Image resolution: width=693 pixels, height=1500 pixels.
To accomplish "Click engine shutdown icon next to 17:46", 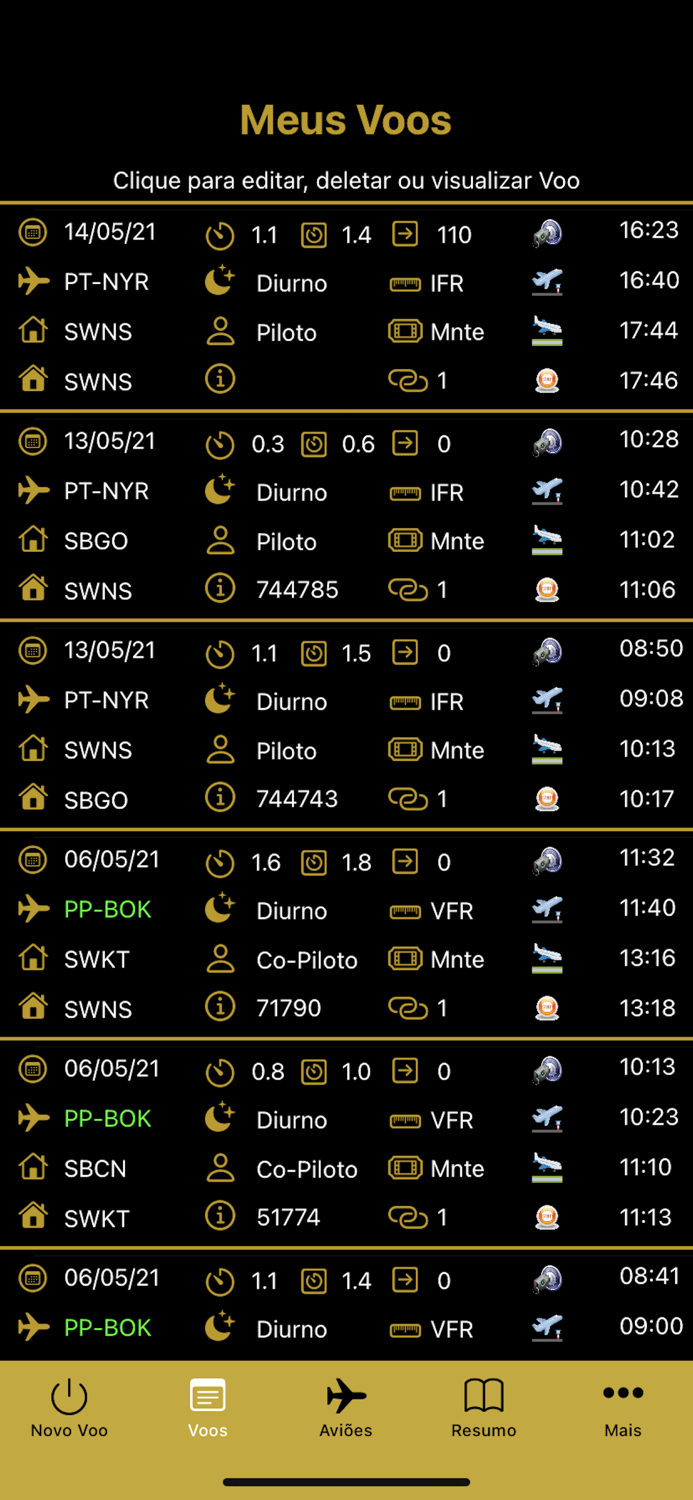I will click(x=547, y=381).
